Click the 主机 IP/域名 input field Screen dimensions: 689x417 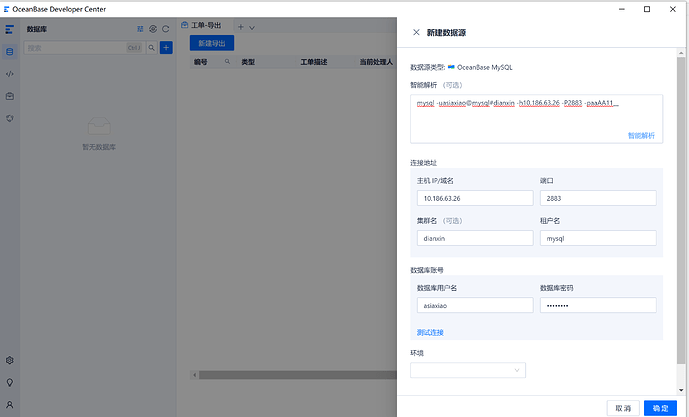click(x=474, y=198)
